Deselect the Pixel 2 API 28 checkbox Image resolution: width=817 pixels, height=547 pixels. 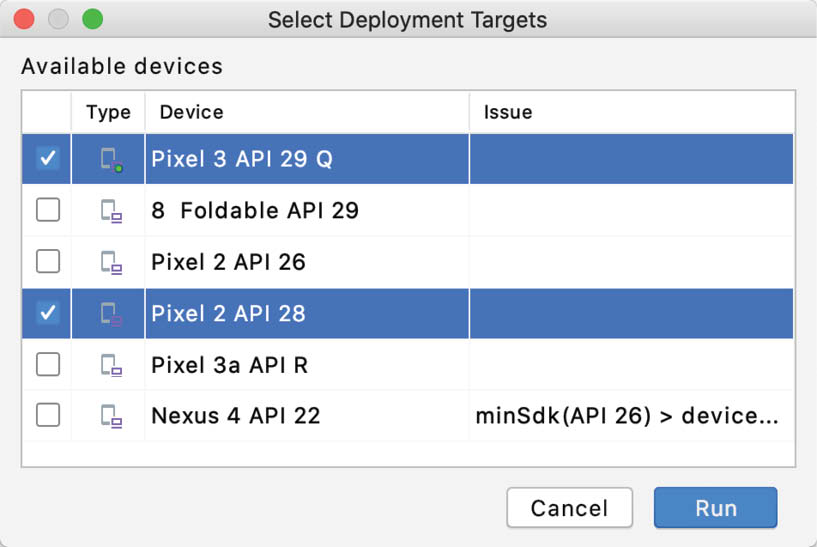tap(47, 313)
